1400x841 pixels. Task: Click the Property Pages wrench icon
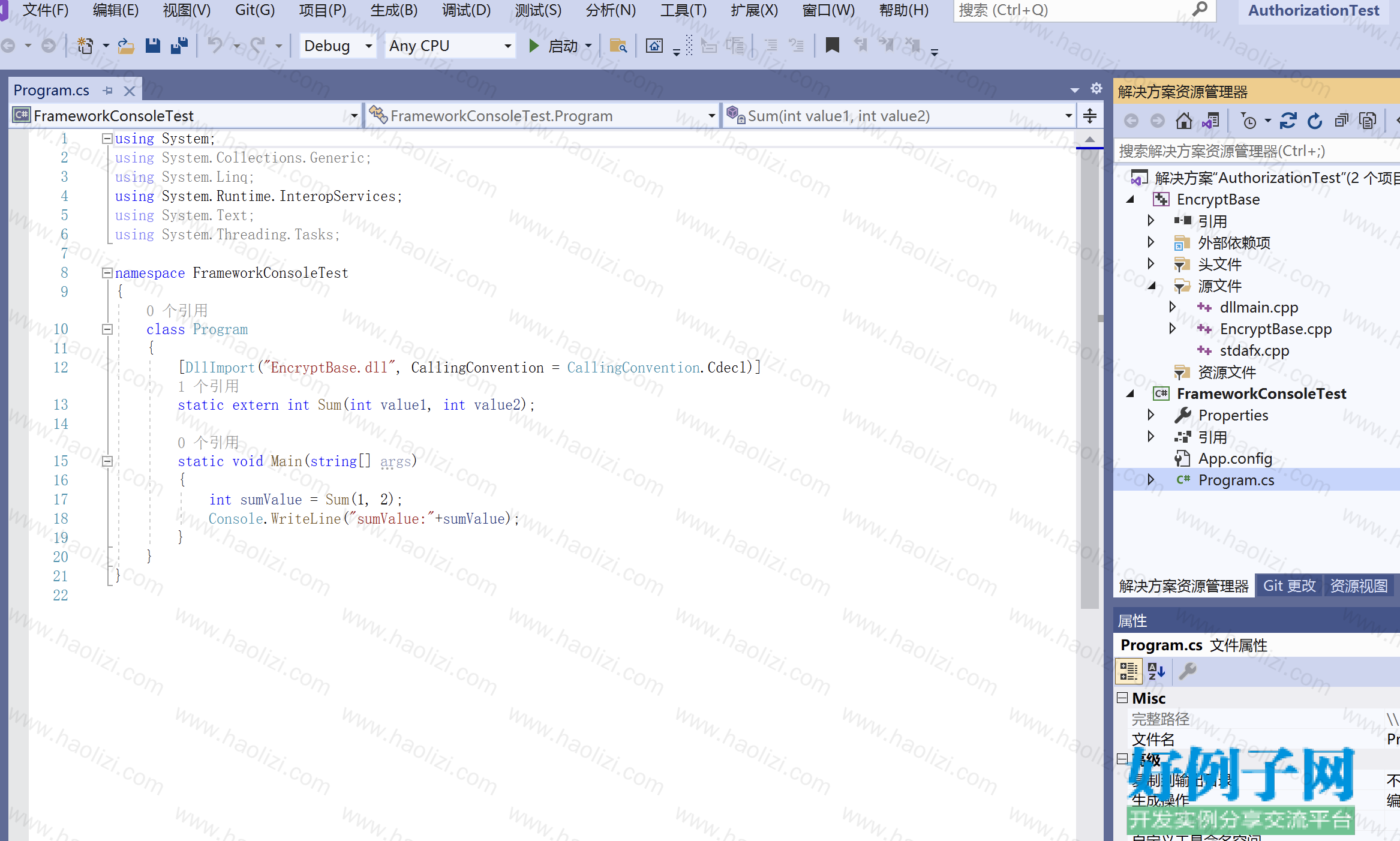pos(1187,671)
